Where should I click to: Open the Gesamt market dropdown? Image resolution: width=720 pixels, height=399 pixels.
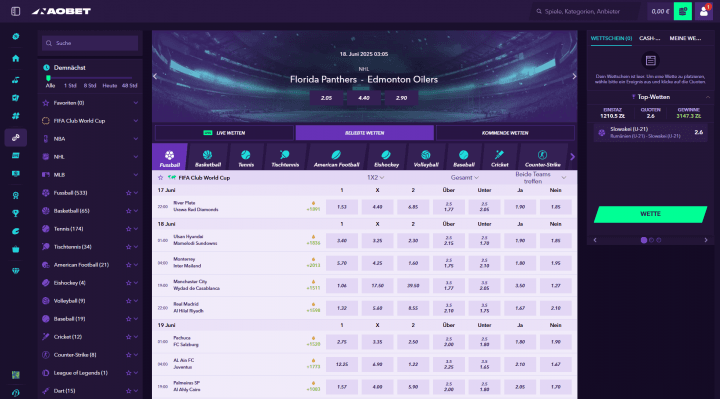tap(464, 178)
